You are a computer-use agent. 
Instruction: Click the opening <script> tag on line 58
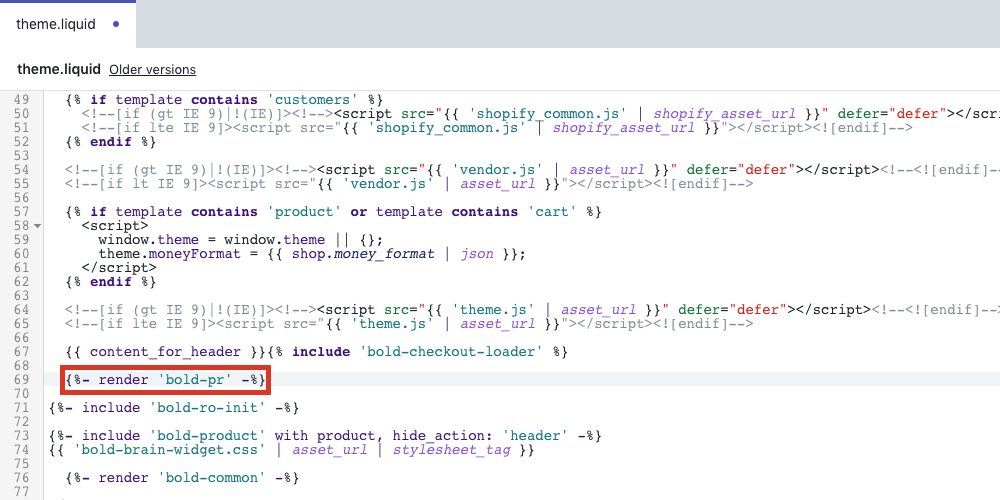[x=115, y=226]
